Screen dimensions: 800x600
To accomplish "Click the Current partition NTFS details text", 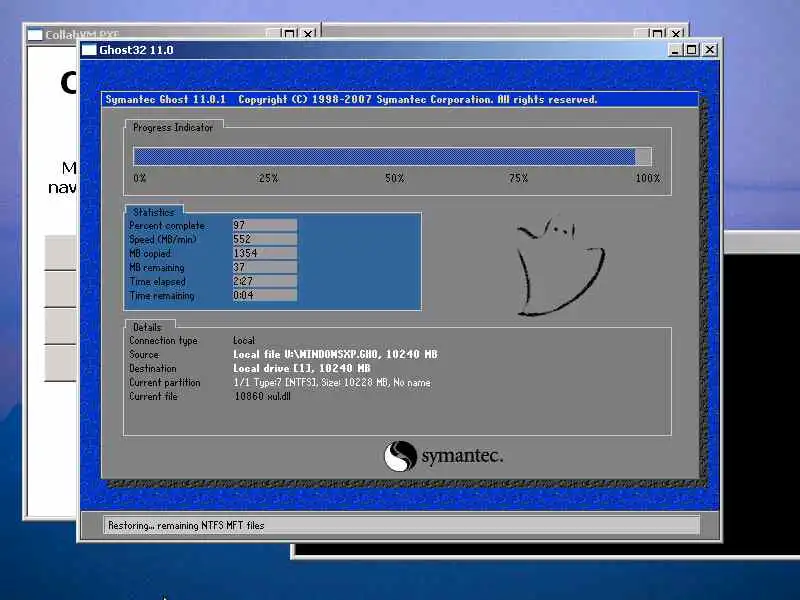I will coord(332,382).
